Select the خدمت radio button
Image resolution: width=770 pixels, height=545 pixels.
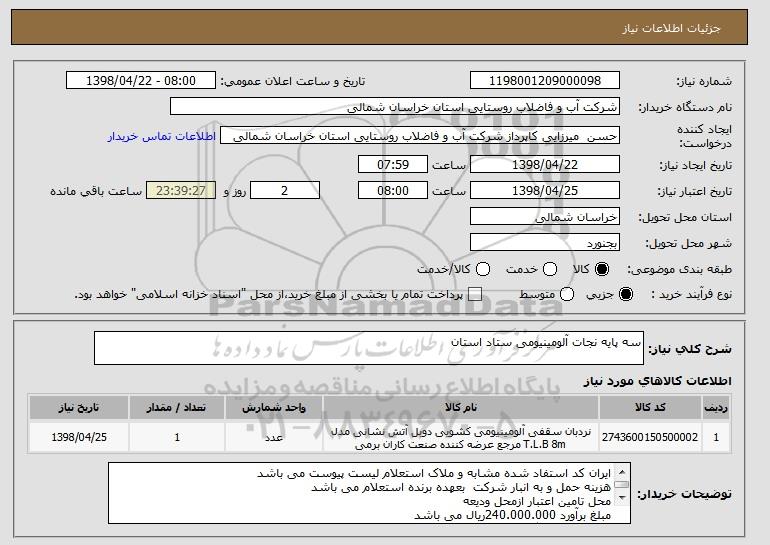[x=550, y=269]
